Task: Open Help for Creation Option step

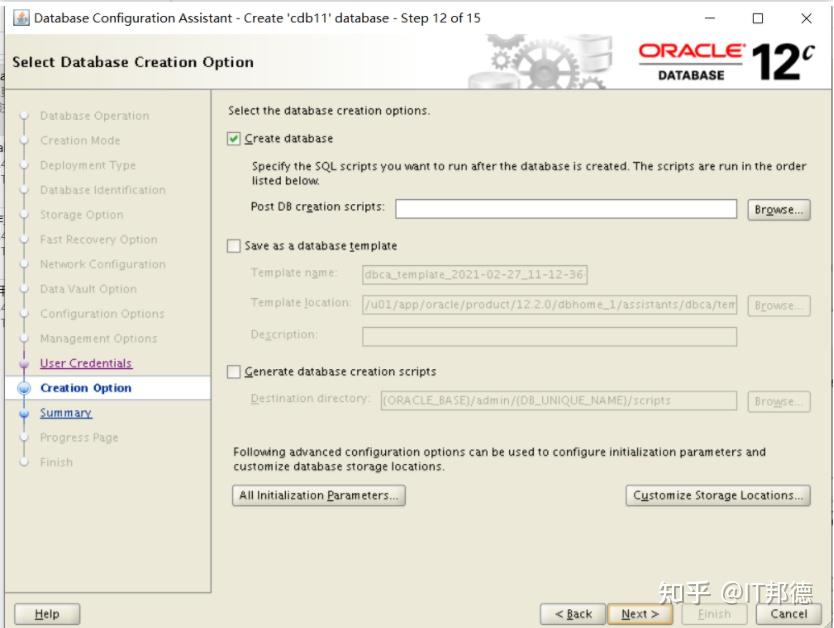Action: click(46, 613)
